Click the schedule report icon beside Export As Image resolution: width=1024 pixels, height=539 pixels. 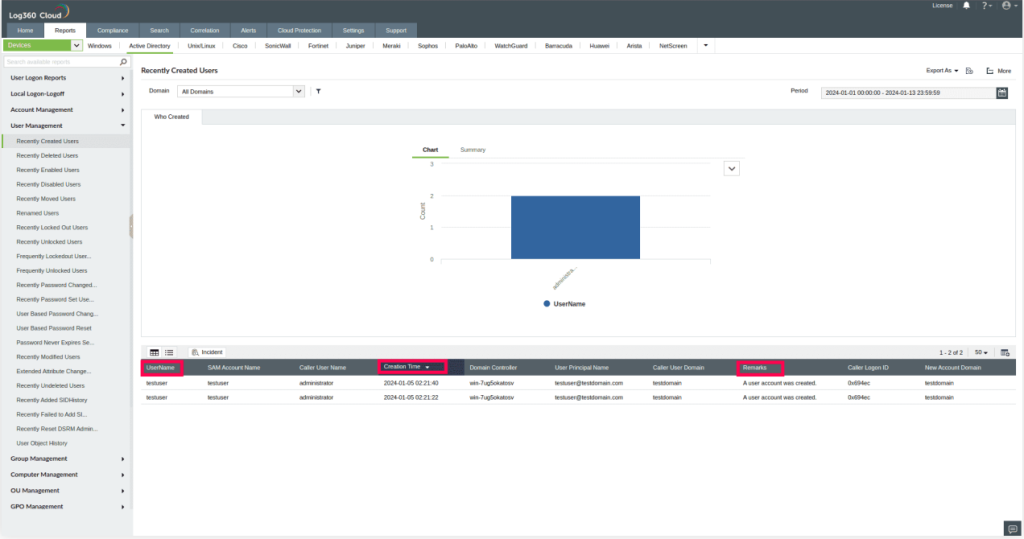969,71
